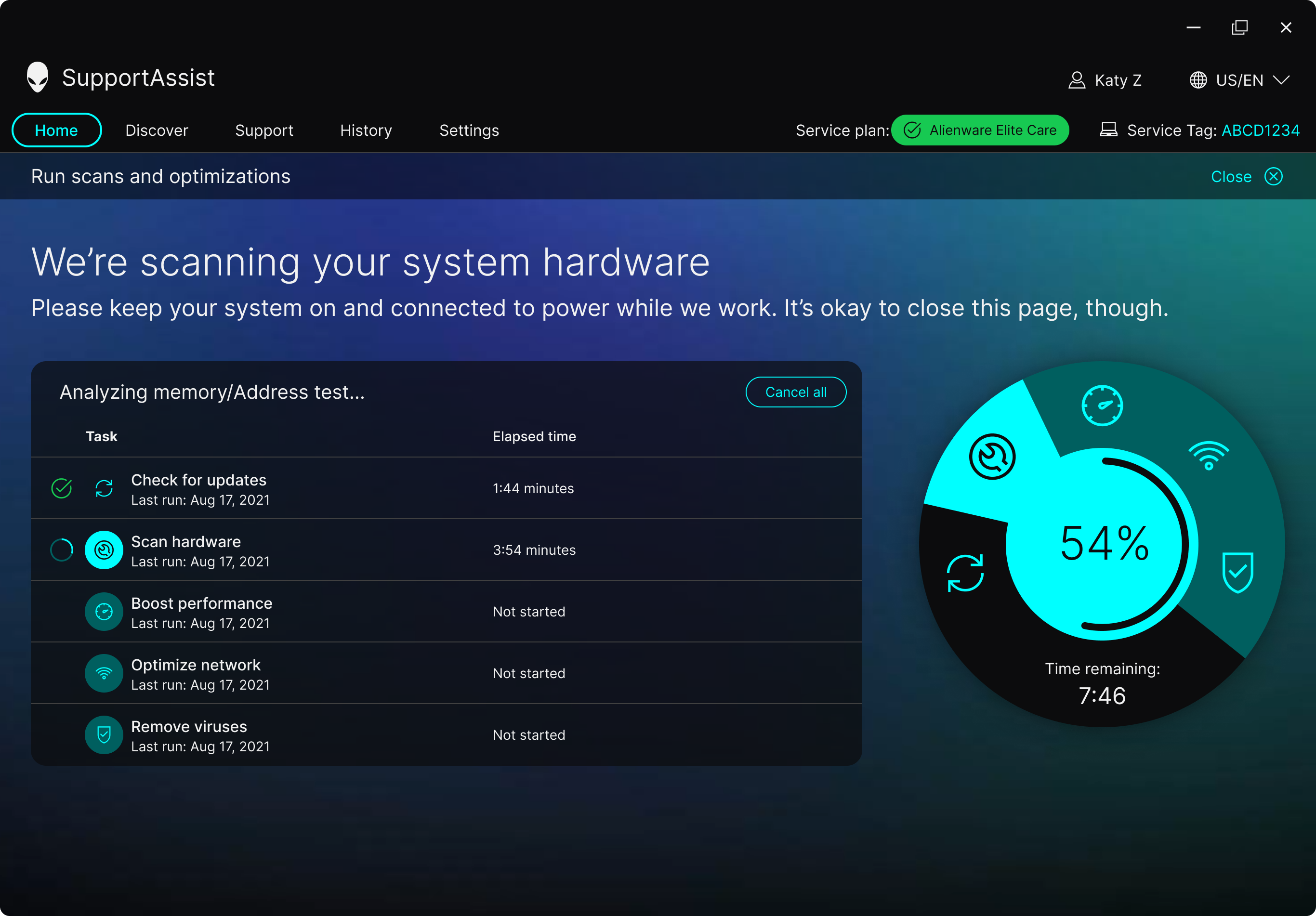Click the spinning progress indicator beside Scan hardware
Image resolution: width=1316 pixels, height=916 pixels.
(x=62, y=550)
